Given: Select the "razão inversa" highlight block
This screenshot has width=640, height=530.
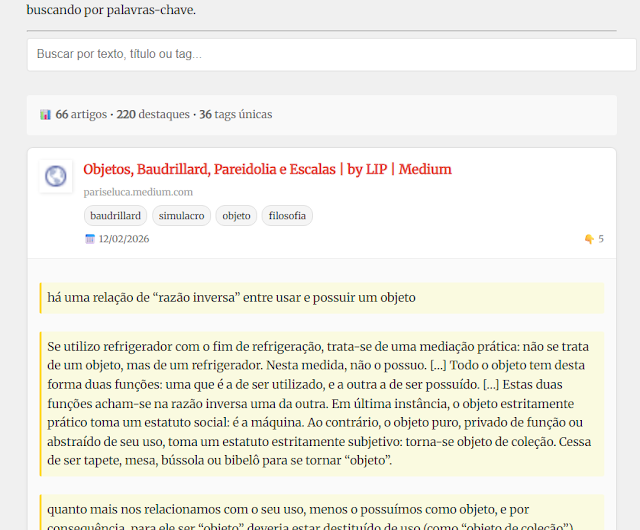Looking at the screenshot, I should (x=321, y=297).
